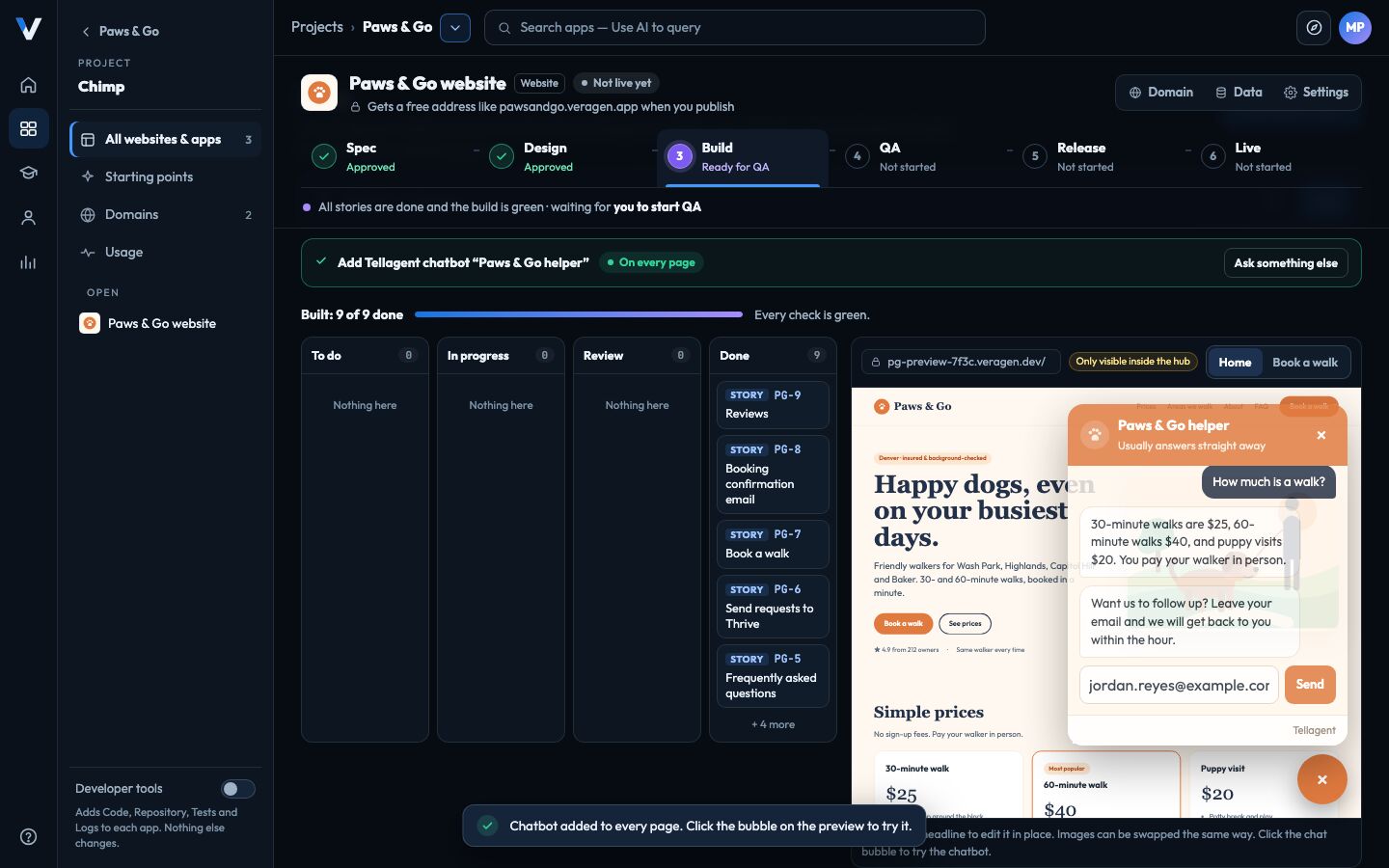Toggle the Developer tools switch
Viewport: 1389px width, 868px height.
point(237,789)
